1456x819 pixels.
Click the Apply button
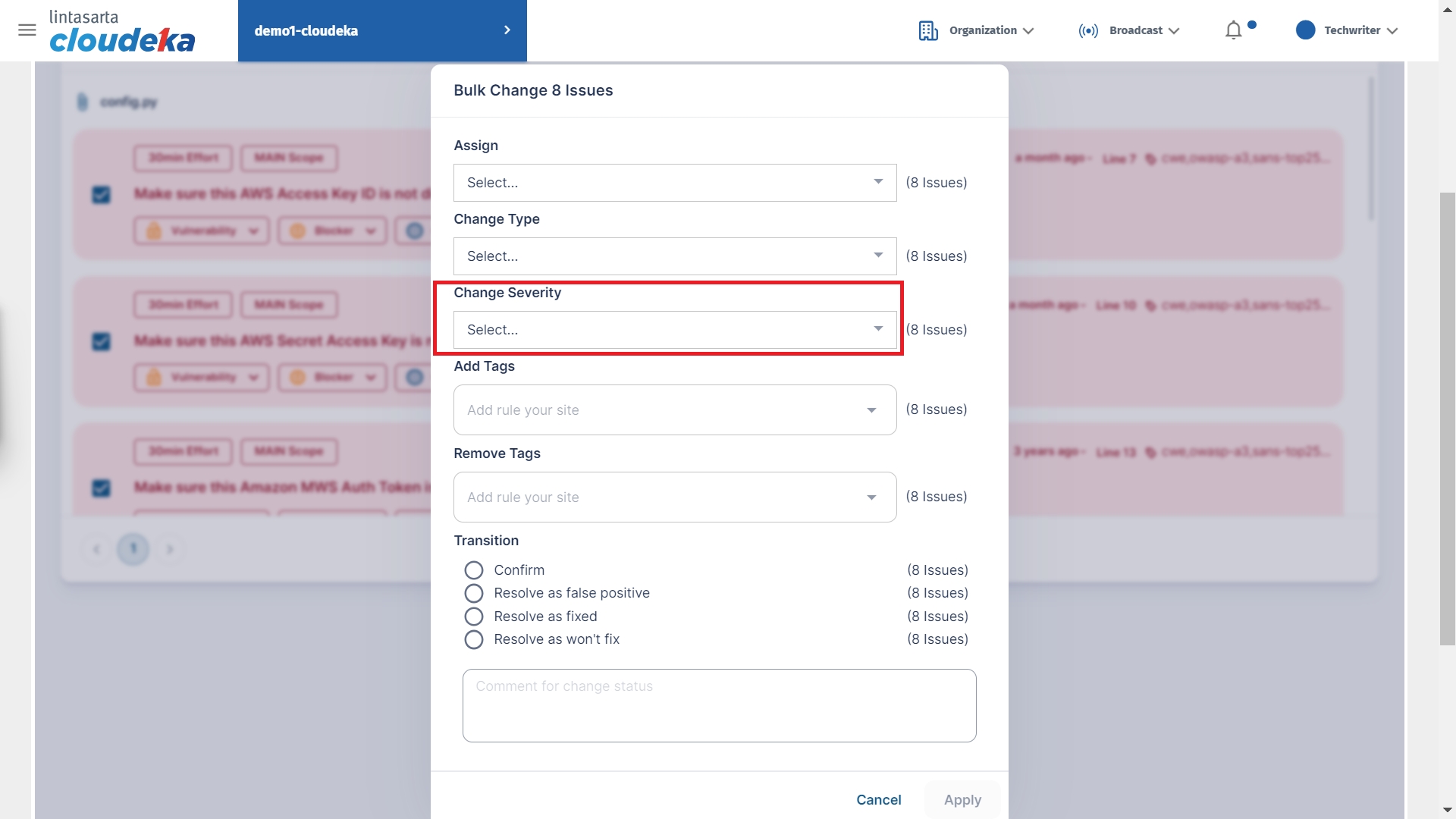point(962,799)
